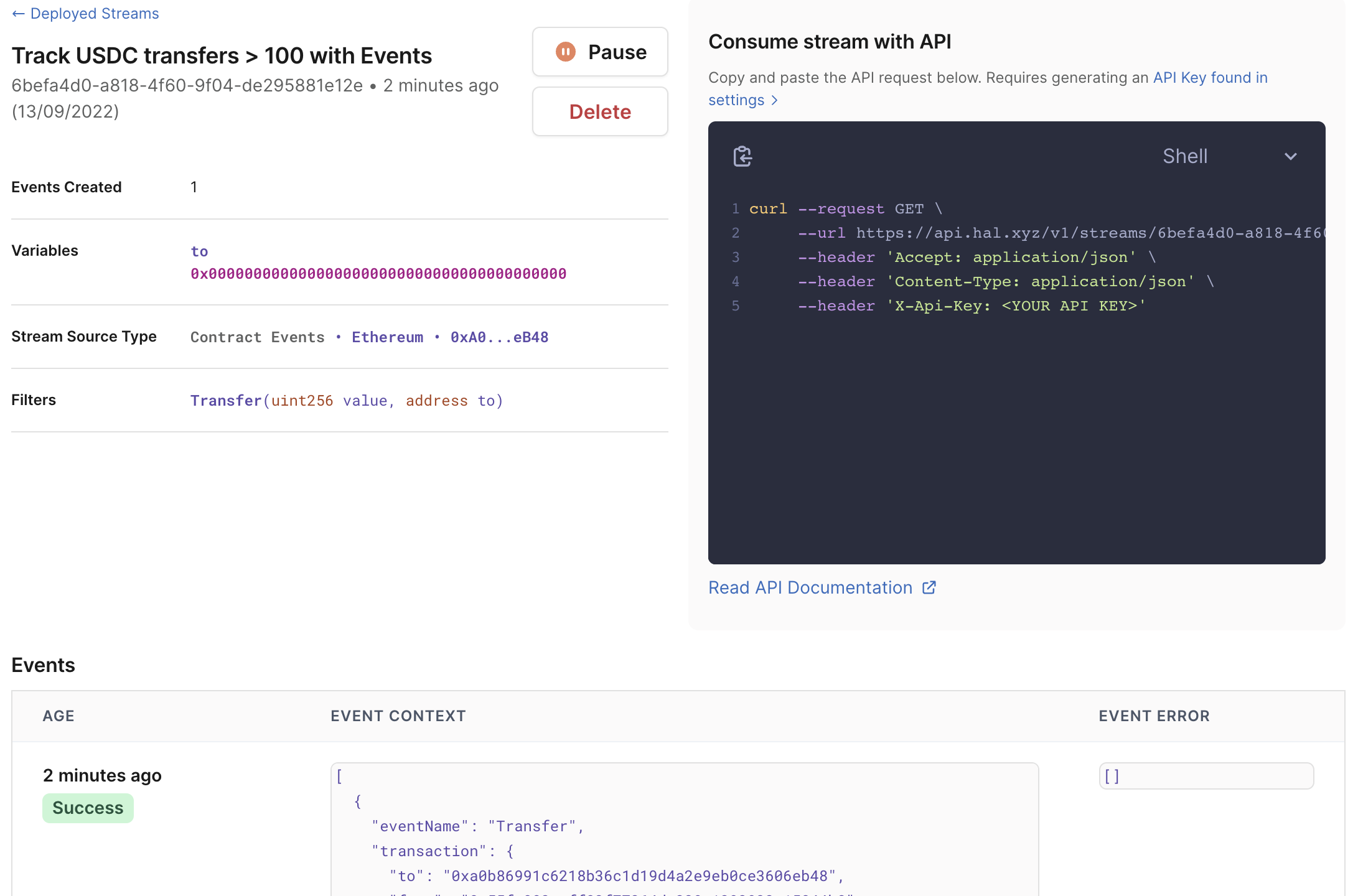Open Read API Documentation link

pos(810,587)
